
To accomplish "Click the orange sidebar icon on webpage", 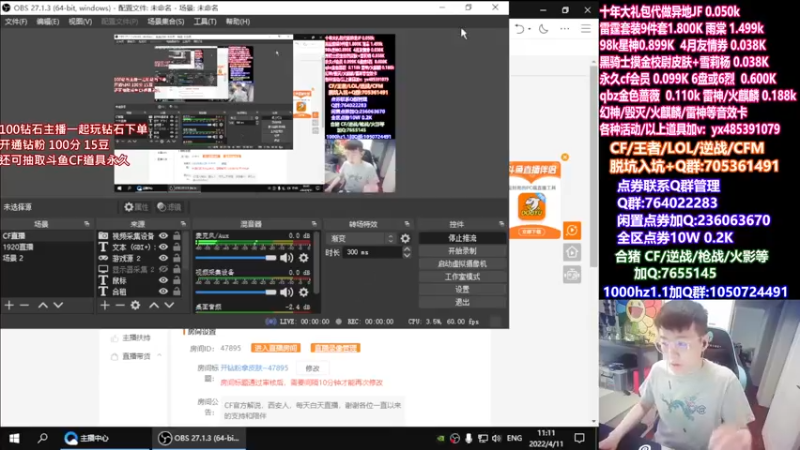I will point(572,231).
